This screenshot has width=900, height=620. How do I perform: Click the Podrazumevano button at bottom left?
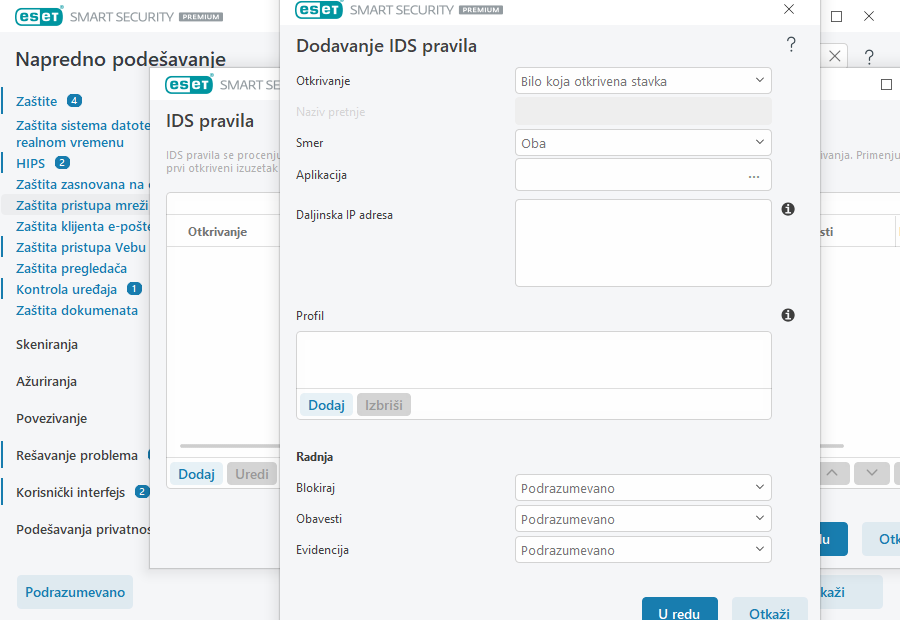tap(75, 592)
